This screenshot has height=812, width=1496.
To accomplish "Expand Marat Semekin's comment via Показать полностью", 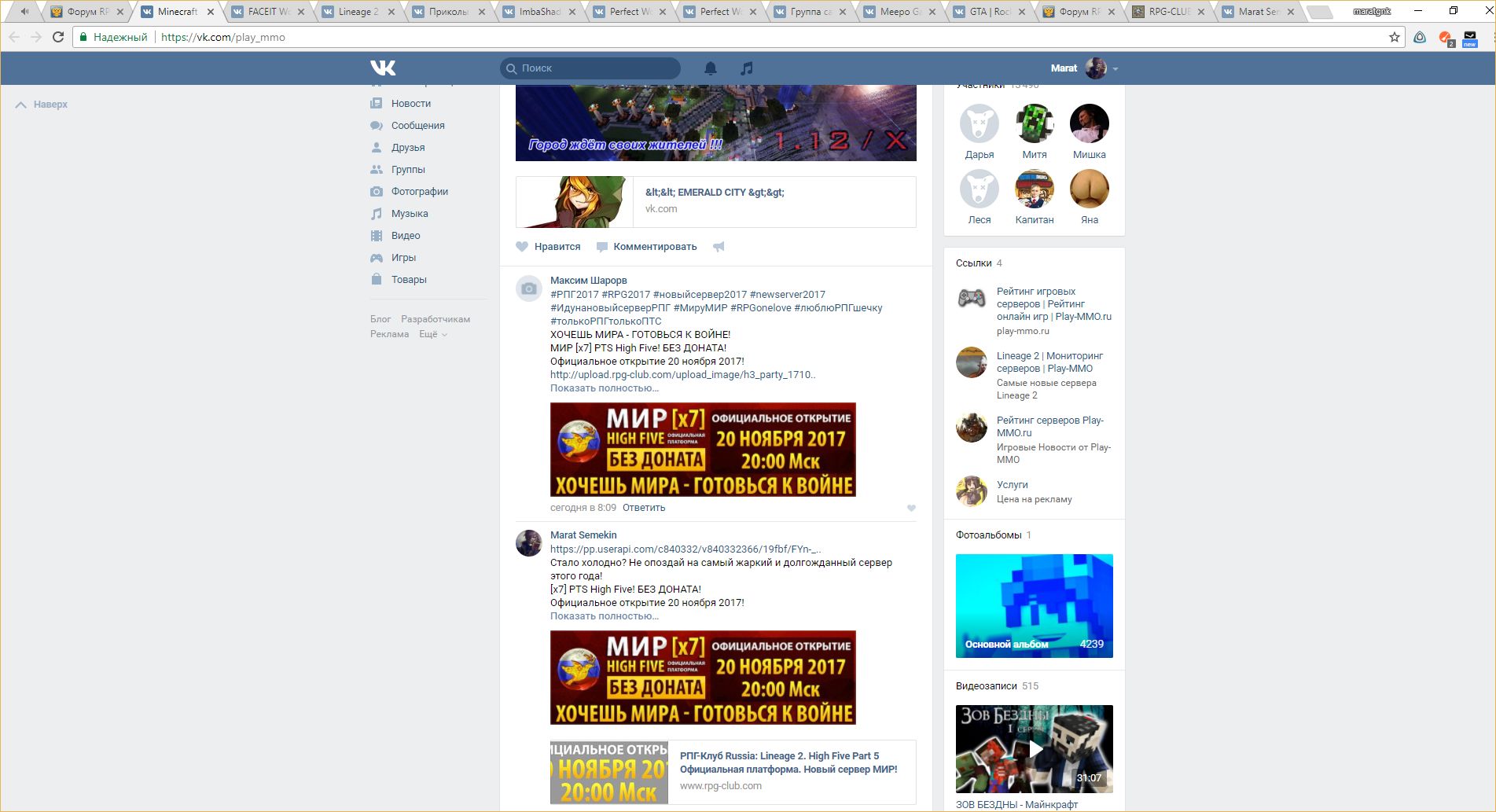I will click(605, 616).
